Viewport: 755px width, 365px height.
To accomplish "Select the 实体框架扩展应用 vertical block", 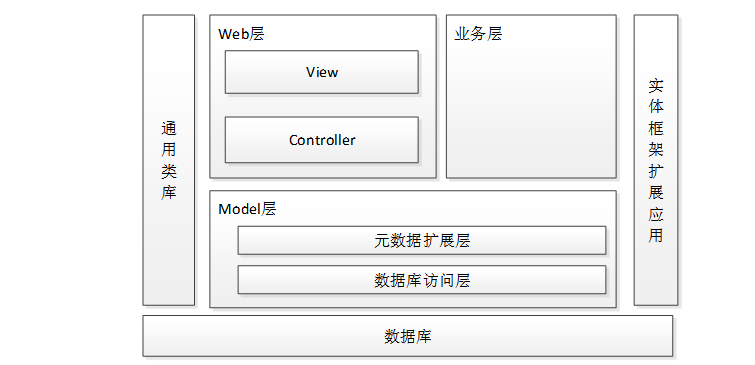I will (x=656, y=160).
